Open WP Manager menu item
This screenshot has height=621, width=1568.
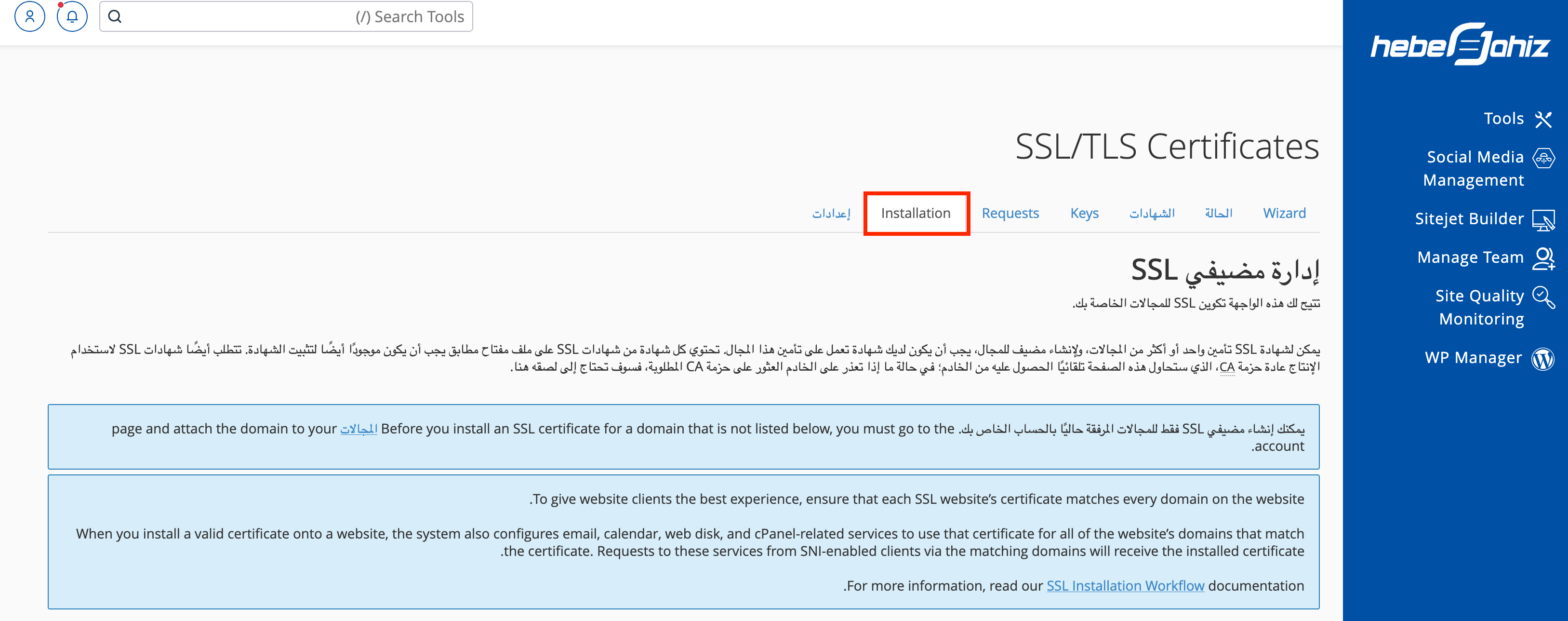tap(1473, 358)
